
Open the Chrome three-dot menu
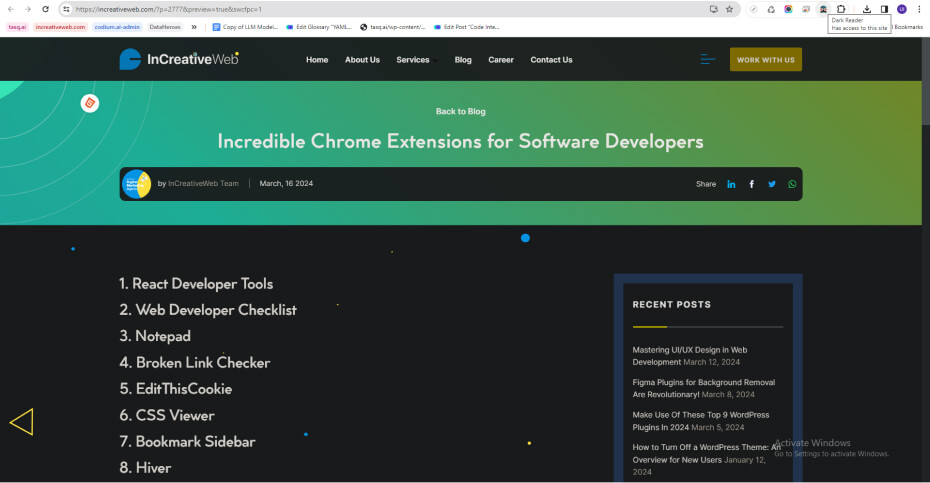tap(919, 9)
